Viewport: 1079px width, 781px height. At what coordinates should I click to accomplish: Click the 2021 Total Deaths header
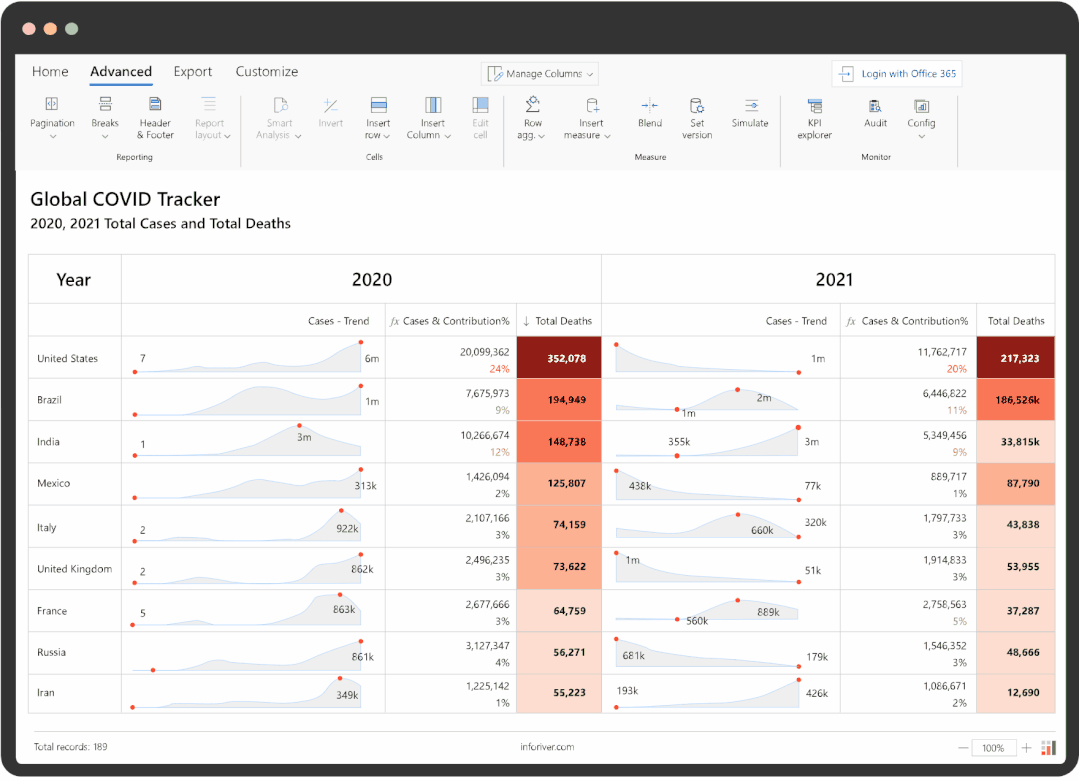point(1016,321)
